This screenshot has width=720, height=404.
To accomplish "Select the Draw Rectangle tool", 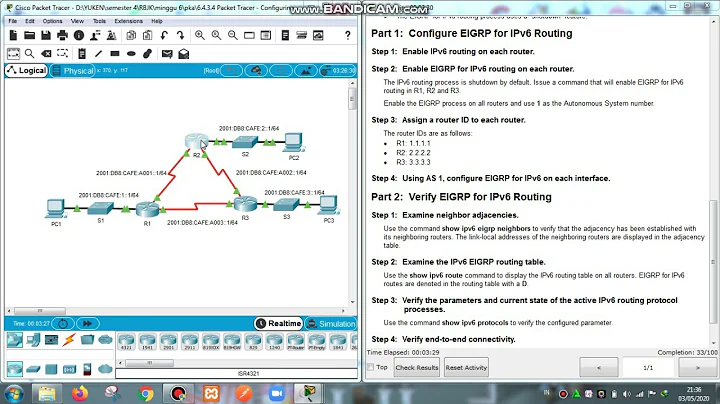I will tap(115, 54).
